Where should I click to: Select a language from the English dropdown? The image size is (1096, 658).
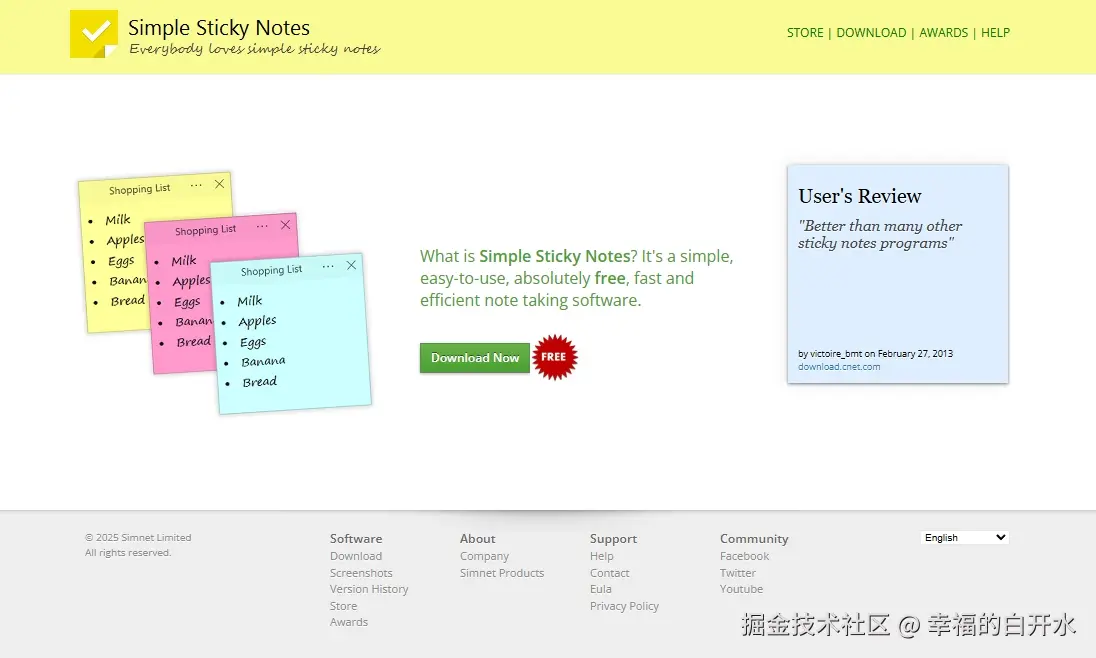[x=963, y=537]
